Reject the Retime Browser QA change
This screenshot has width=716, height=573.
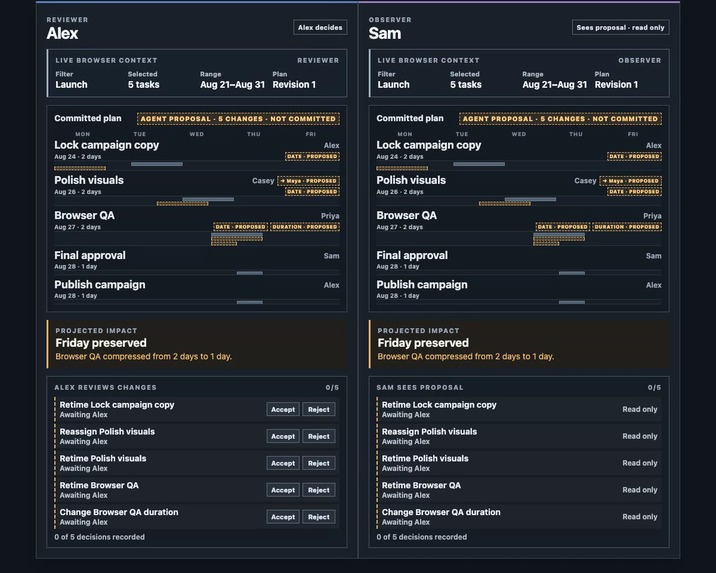319,490
